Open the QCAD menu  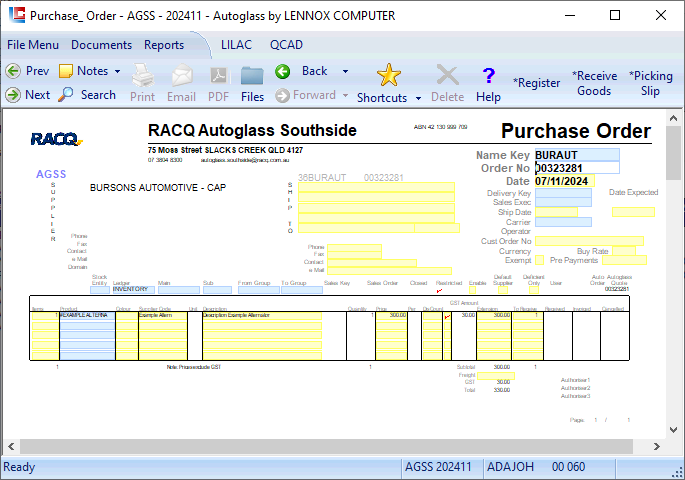[286, 45]
